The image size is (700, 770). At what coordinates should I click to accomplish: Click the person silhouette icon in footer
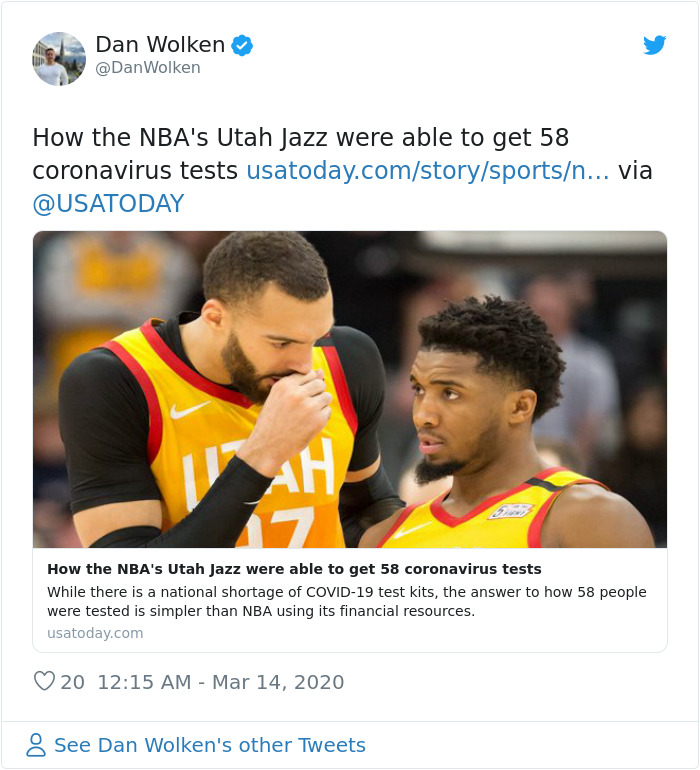coord(36,745)
